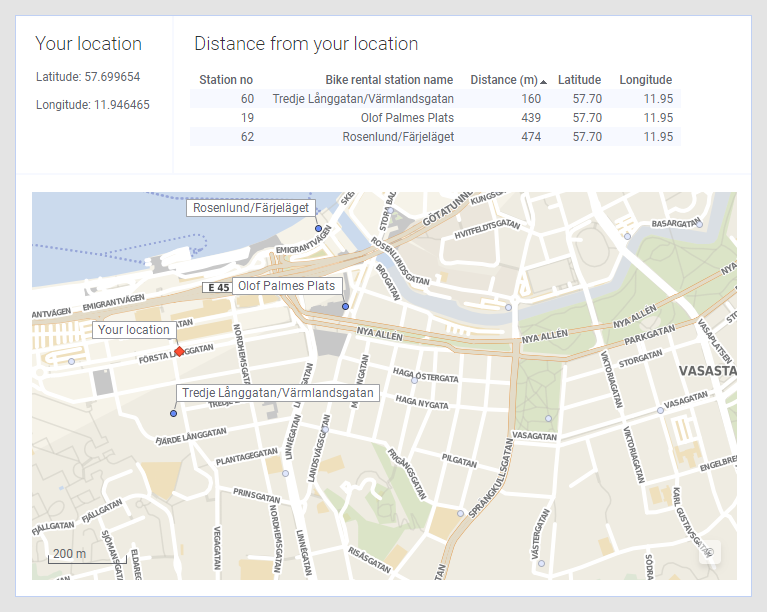Select the blue Olof Palmes Plats marker
767x612 pixels.
[345, 306]
